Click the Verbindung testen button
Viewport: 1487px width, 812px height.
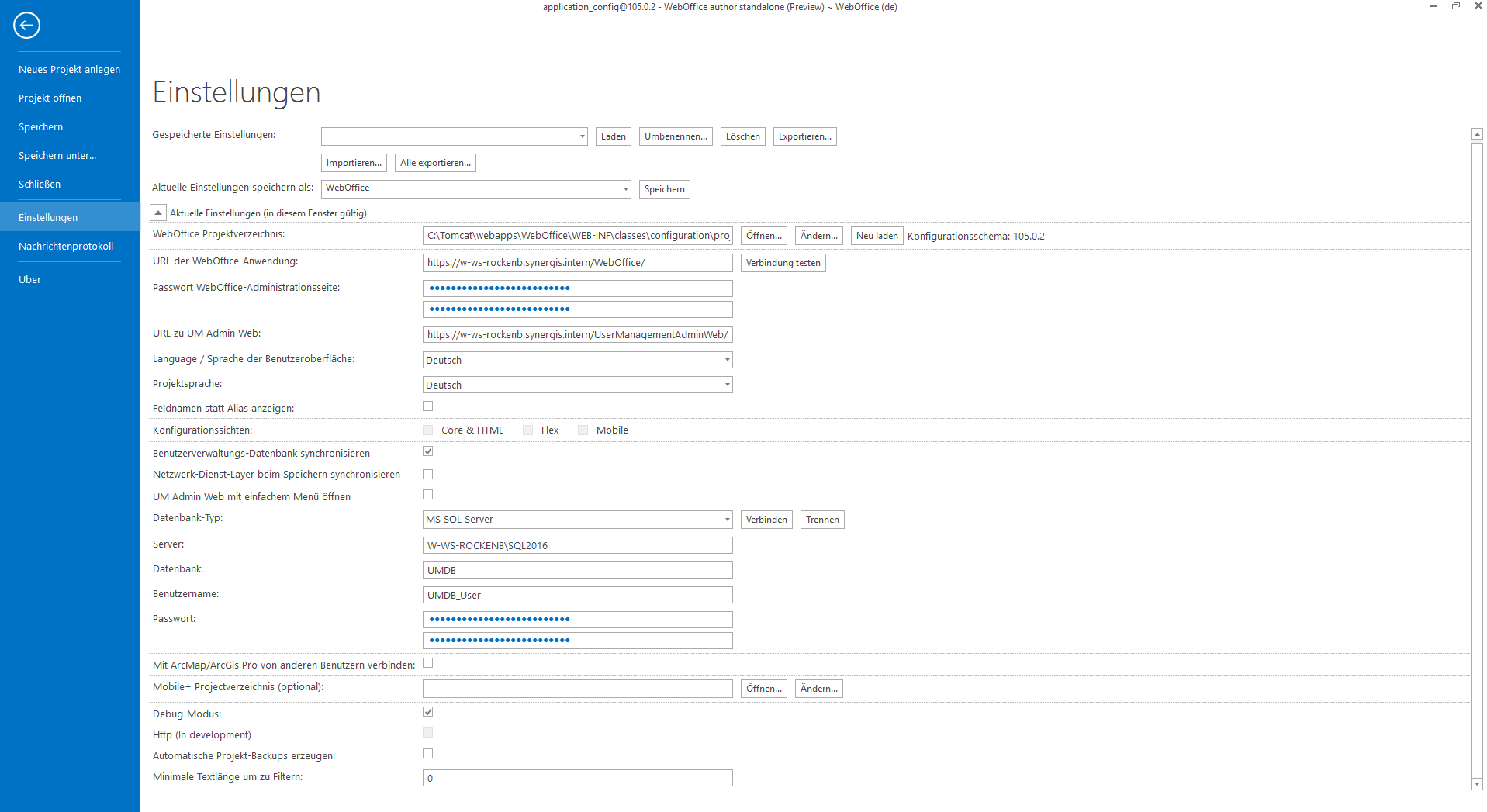[783, 262]
